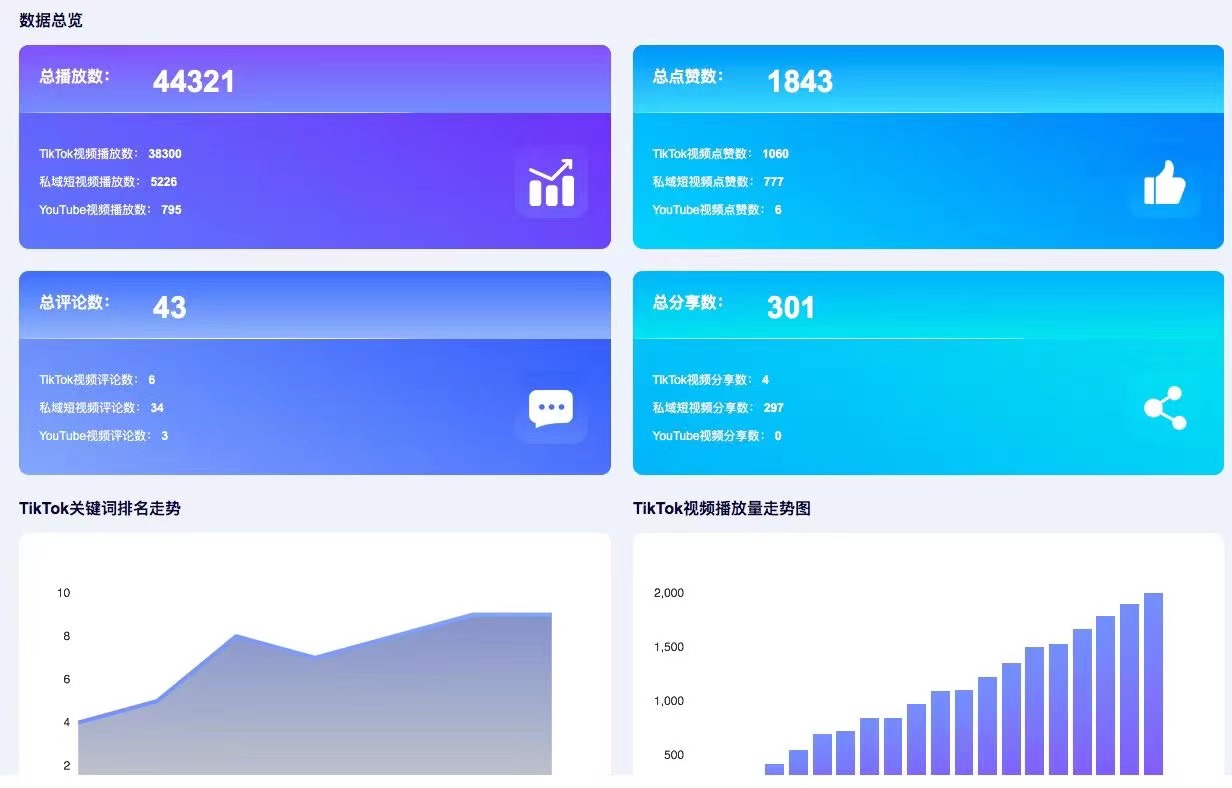This screenshot has height=788, width=1232.
Task: Click the 8 axis label on ranking chart
Action: click(66, 636)
